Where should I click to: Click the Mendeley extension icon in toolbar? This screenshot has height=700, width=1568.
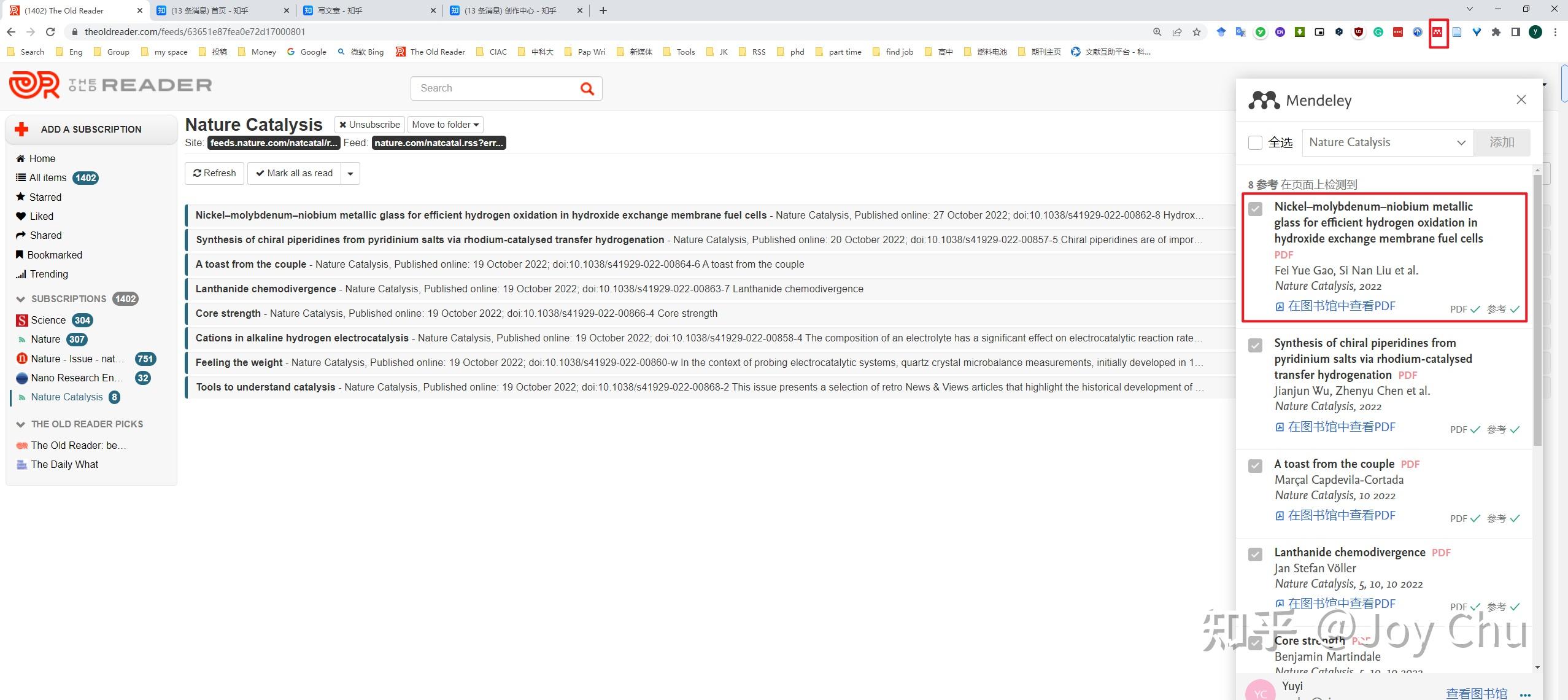tap(1437, 32)
